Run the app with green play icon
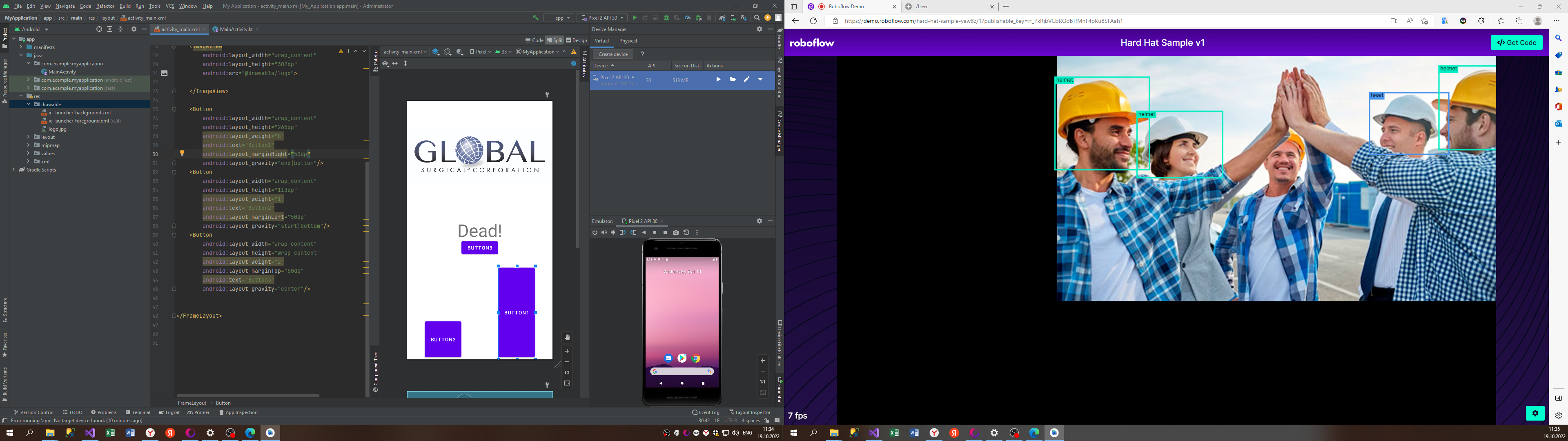Image resolution: width=1568 pixels, height=441 pixels. (635, 18)
